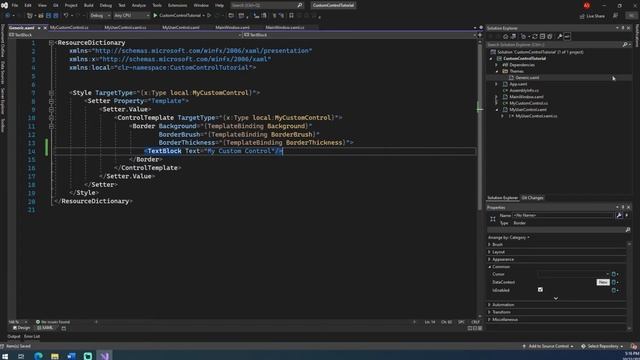640x360 pixels.
Task: Click the Save All icon in the toolbar
Action: click(x=56, y=16)
